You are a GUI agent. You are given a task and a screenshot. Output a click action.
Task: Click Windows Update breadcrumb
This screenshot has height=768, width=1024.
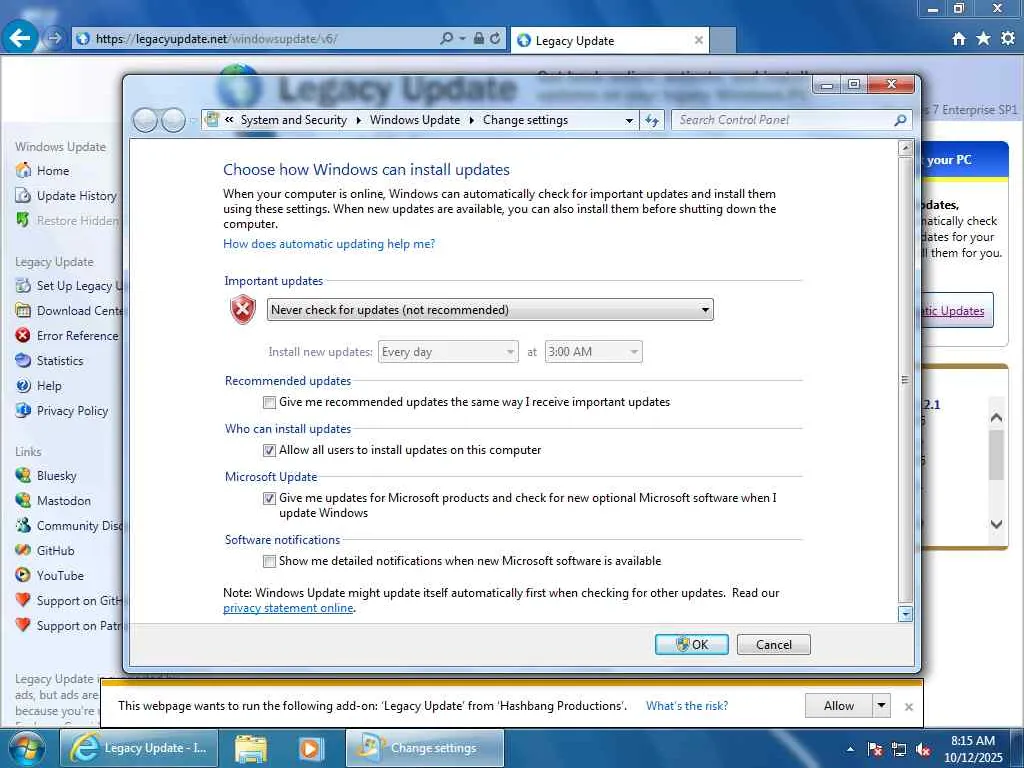[x=415, y=120]
